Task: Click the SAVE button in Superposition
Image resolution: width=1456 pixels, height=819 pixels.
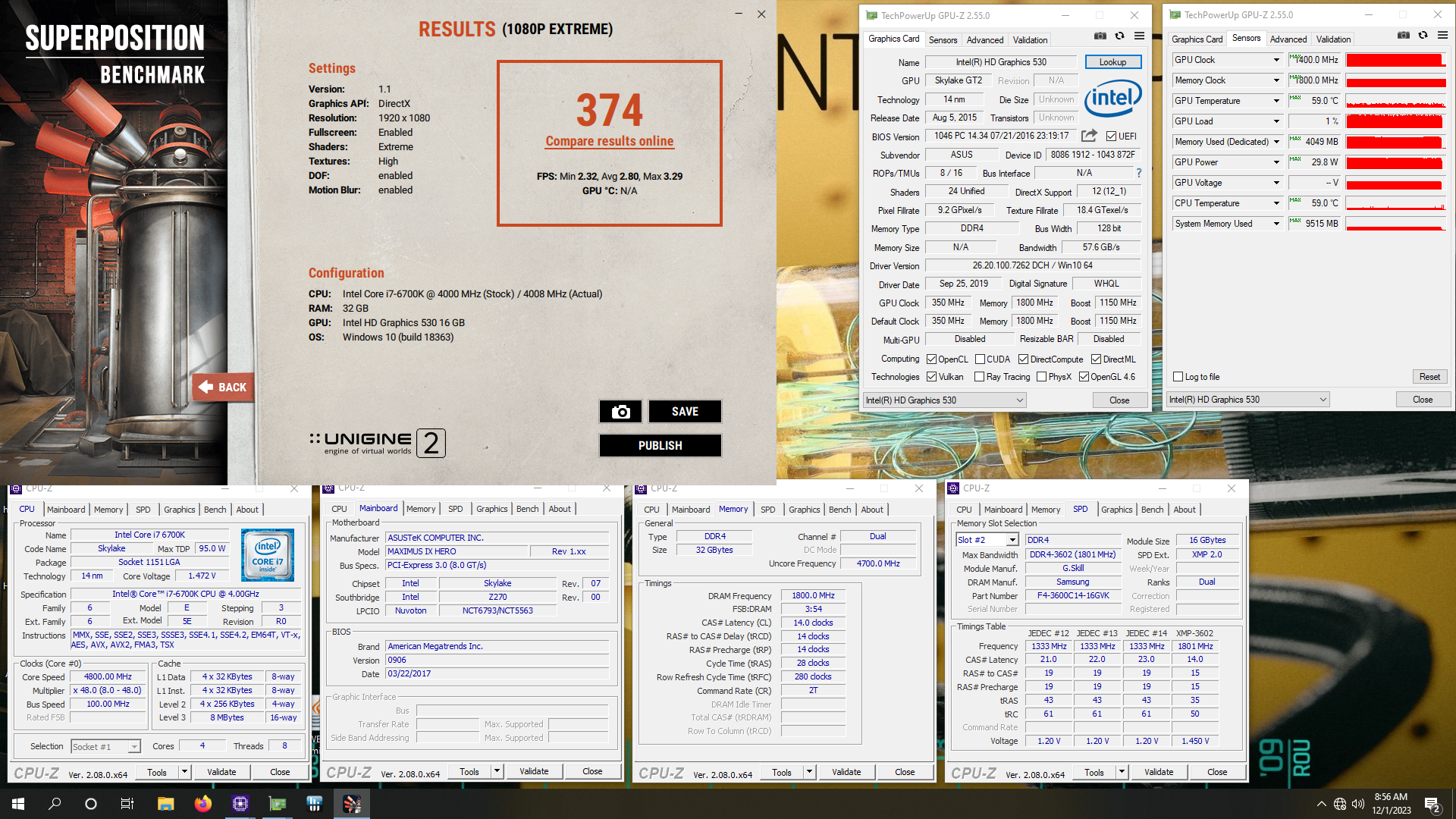Action: (685, 411)
